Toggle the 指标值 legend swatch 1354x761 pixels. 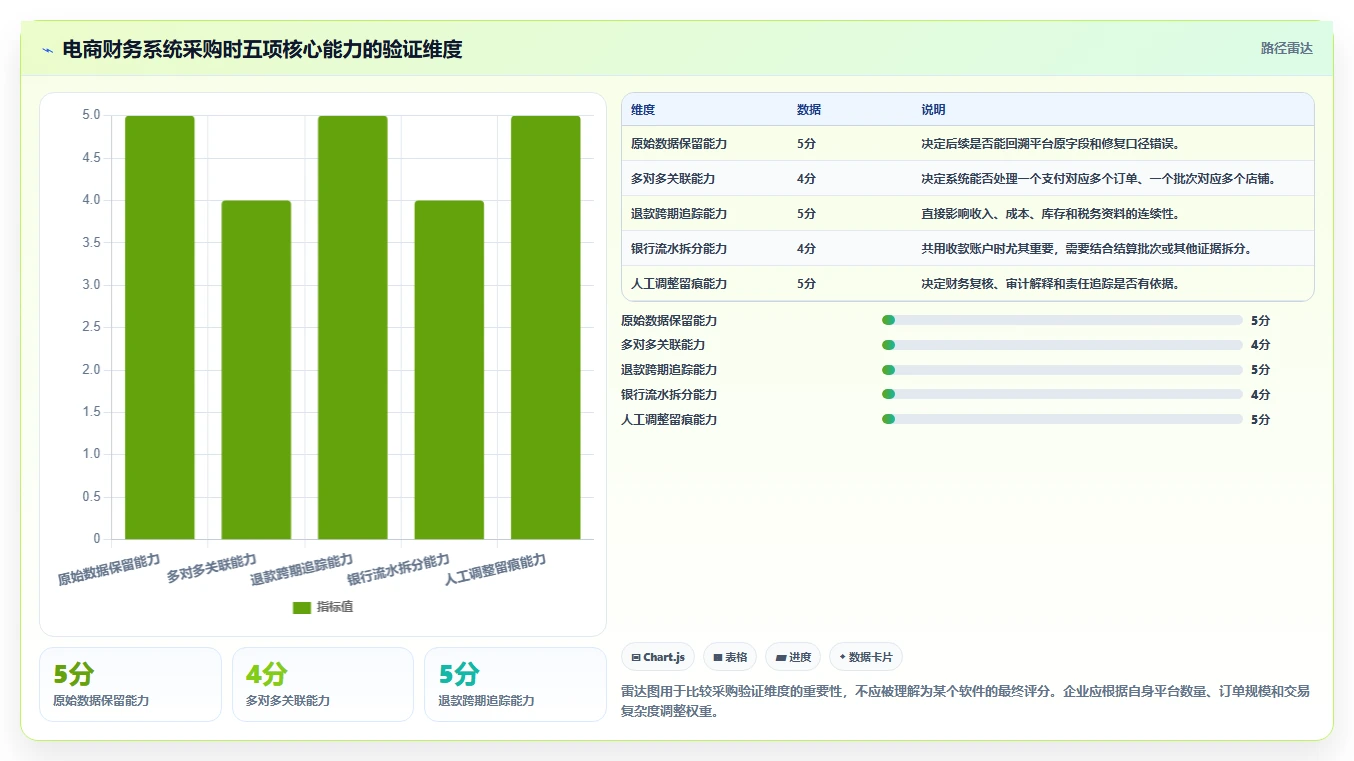click(302, 607)
